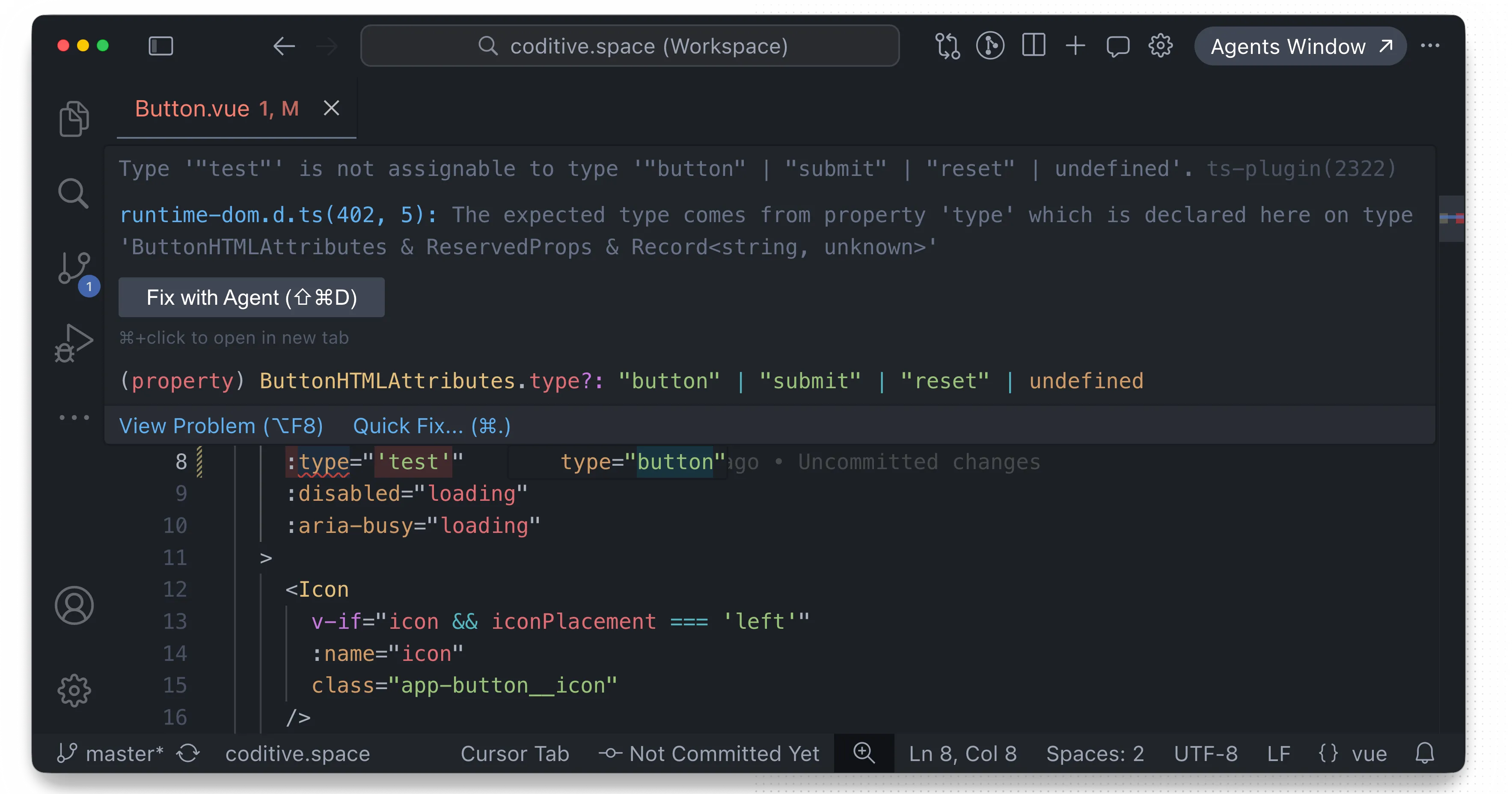Open the Explorer files icon
Image resolution: width=1512 pixels, height=794 pixels.
coord(74,118)
